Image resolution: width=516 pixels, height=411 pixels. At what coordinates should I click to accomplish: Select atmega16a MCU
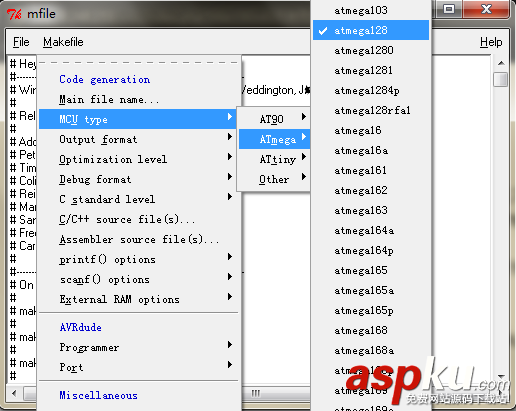pyautogui.click(x=371, y=150)
